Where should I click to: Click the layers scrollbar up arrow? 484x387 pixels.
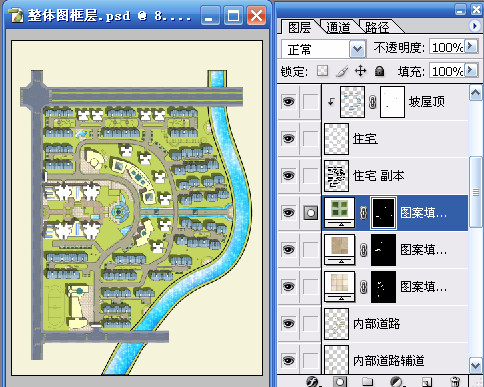pyautogui.click(x=475, y=93)
